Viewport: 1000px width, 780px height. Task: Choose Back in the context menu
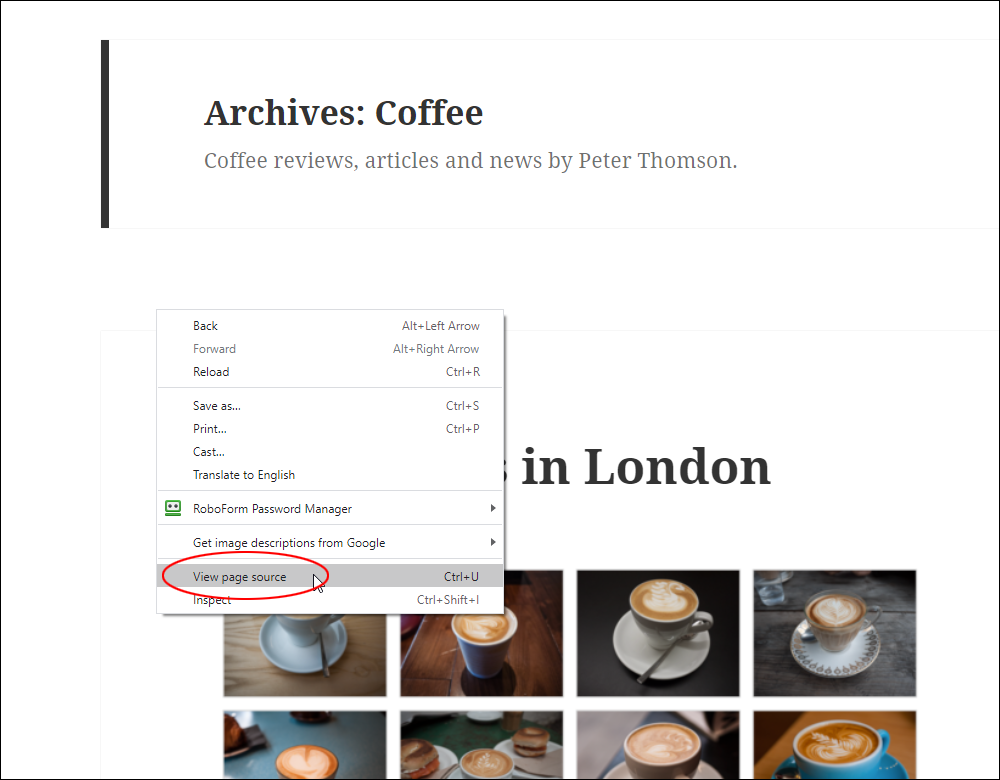[x=330, y=326]
